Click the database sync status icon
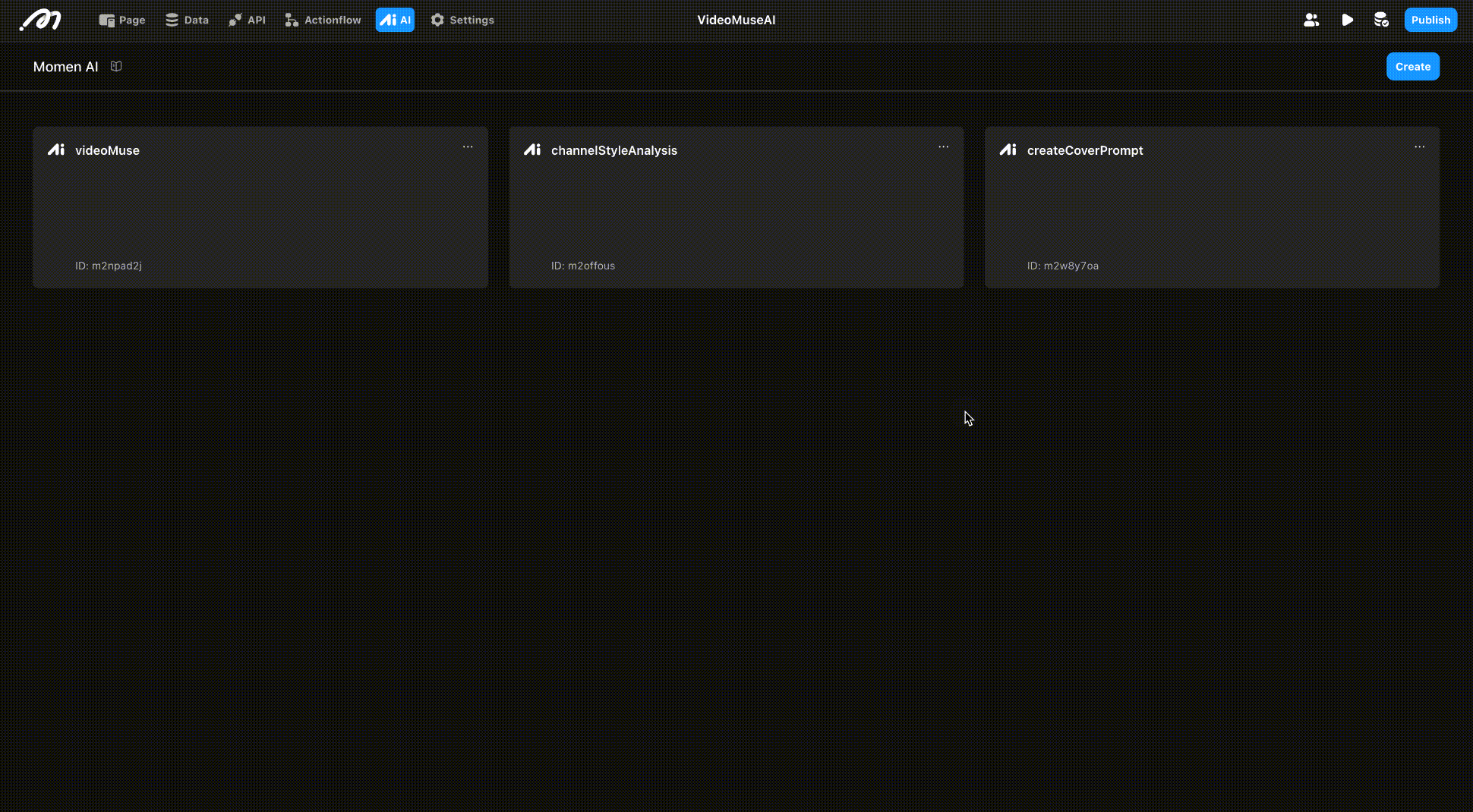This screenshot has height=812, width=1473. point(1381,20)
